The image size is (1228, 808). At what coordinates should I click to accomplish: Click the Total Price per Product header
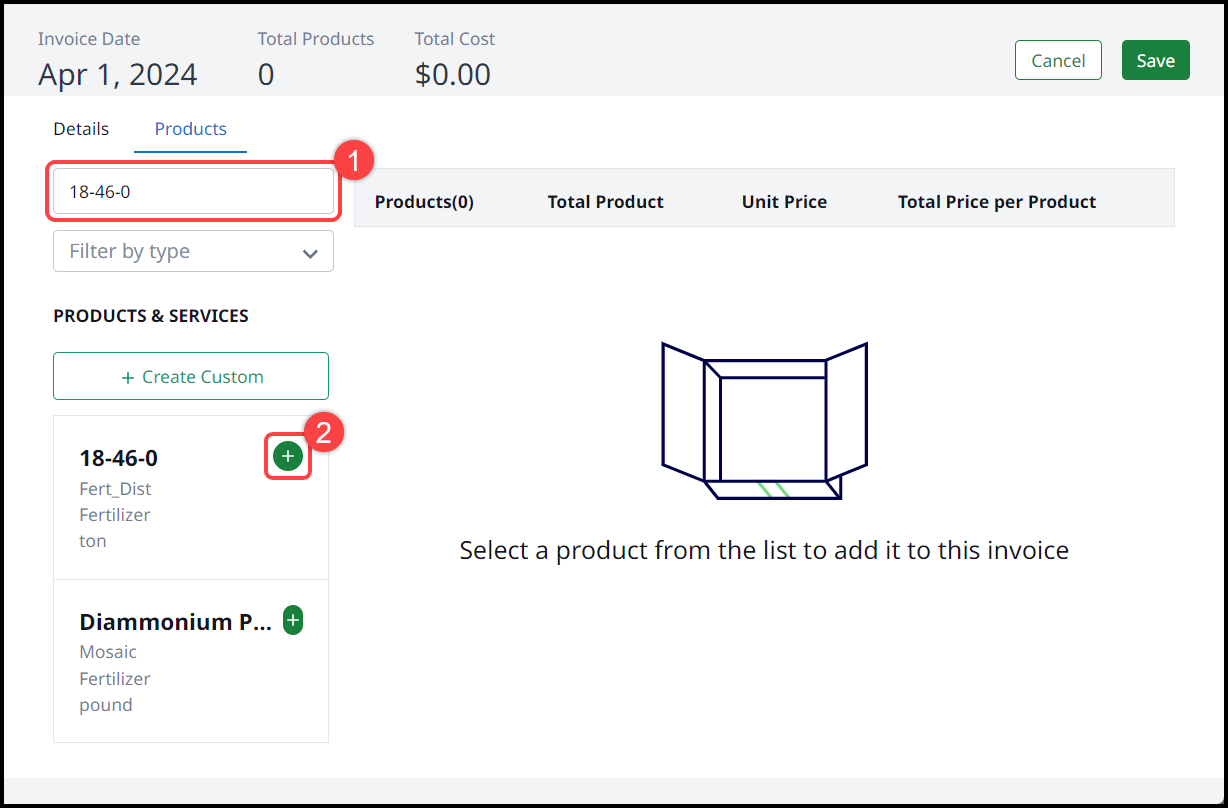coord(996,202)
